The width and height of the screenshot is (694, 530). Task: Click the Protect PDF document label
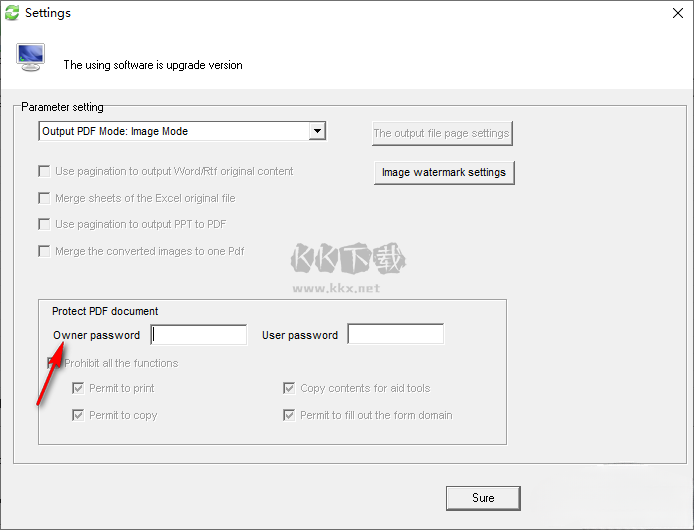pyautogui.click(x=105, y=311)
